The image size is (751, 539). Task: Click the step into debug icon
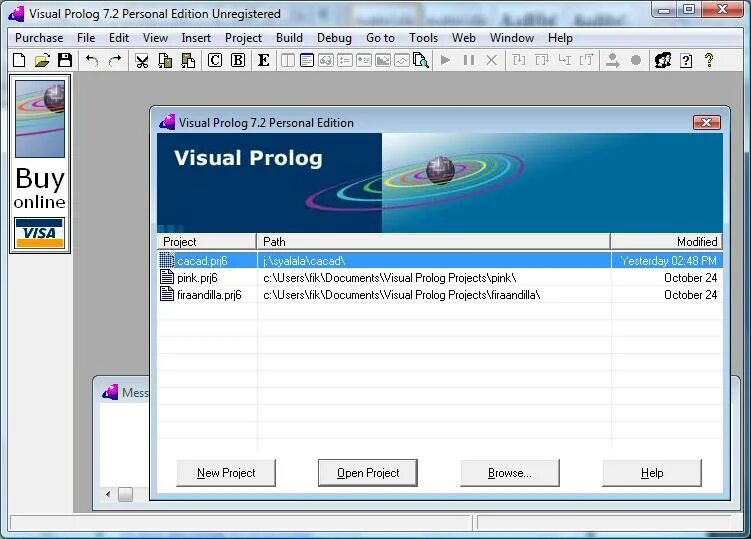(x=519, y=60)
